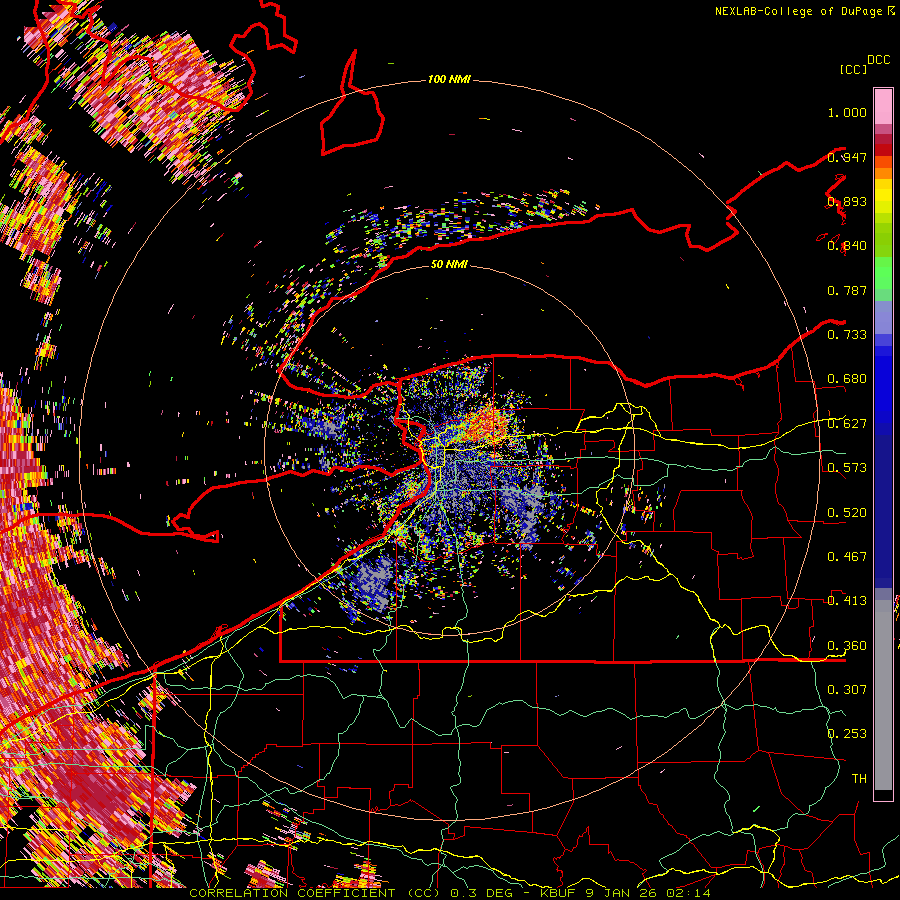This screenshot has width=900, height=900.
Task: Click the 0.947 scale value
Action: click(847, 157)
